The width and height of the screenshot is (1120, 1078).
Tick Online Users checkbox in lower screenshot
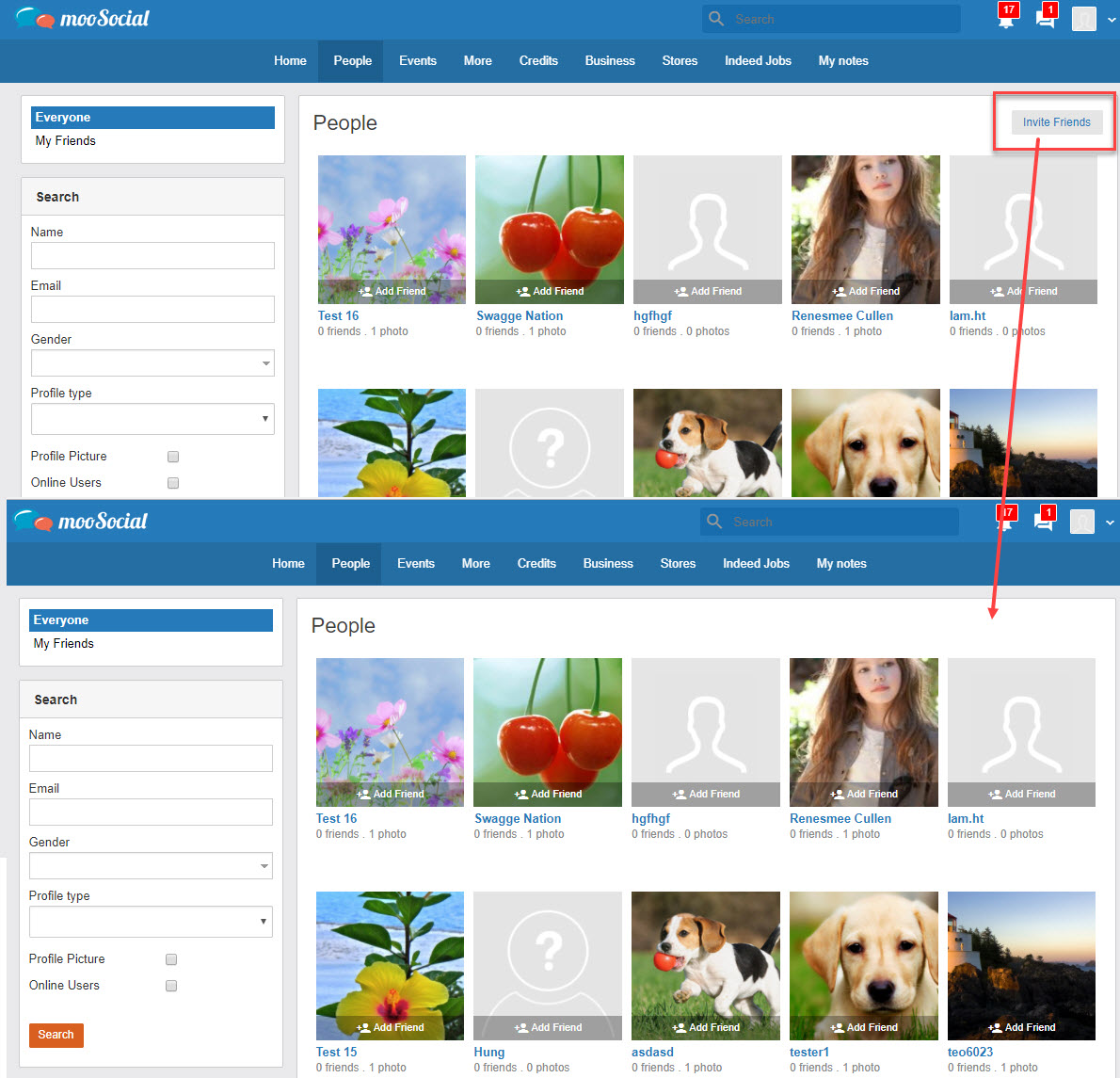pyautogui.click(x=171, y=986)
